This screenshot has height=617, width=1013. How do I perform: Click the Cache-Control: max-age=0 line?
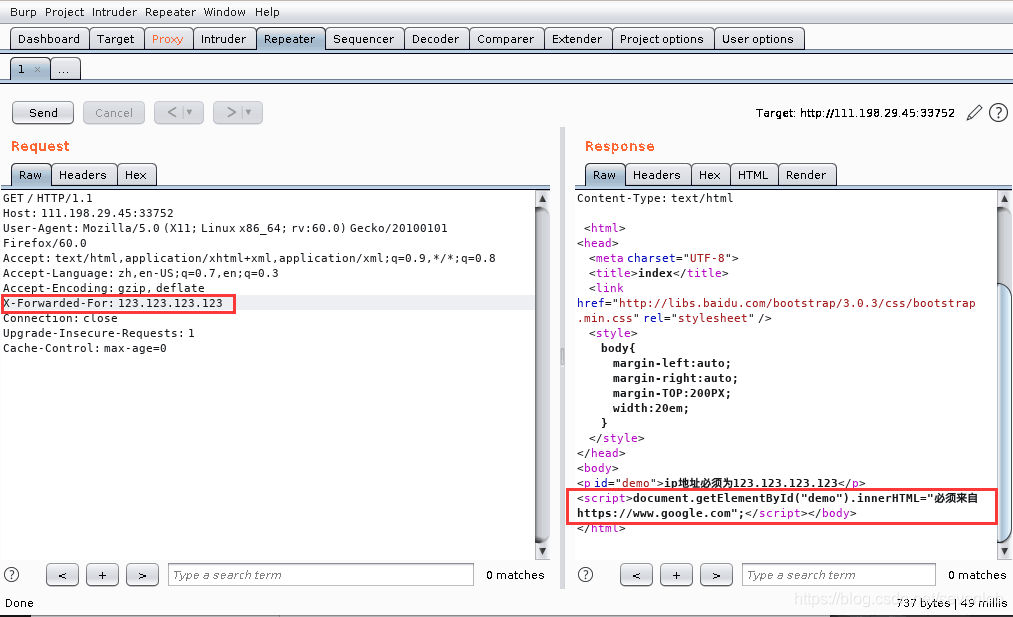coord(85,348)
